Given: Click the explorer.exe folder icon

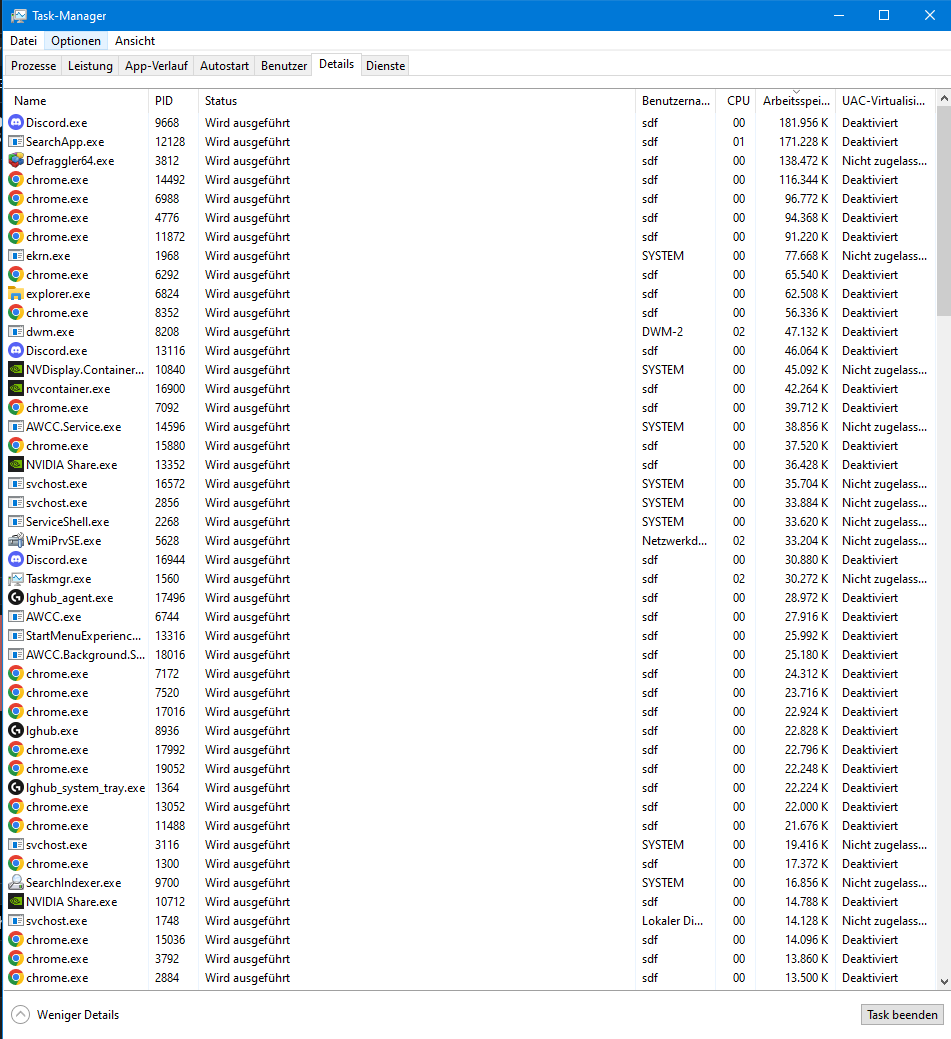Looking at the screenshot, I should tap(16, 294).
